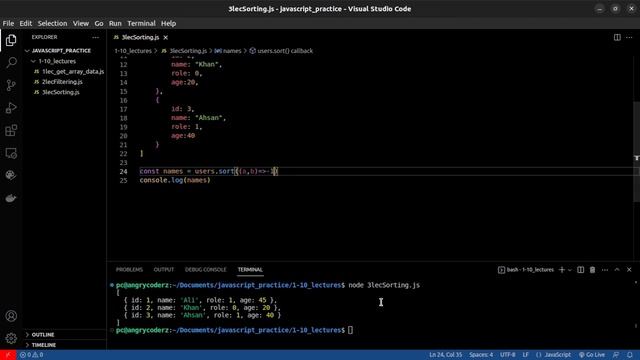Screen dimensions: 640x360
Task: Change indentation Spaces: 4
Action: click(x=481, y=355)
